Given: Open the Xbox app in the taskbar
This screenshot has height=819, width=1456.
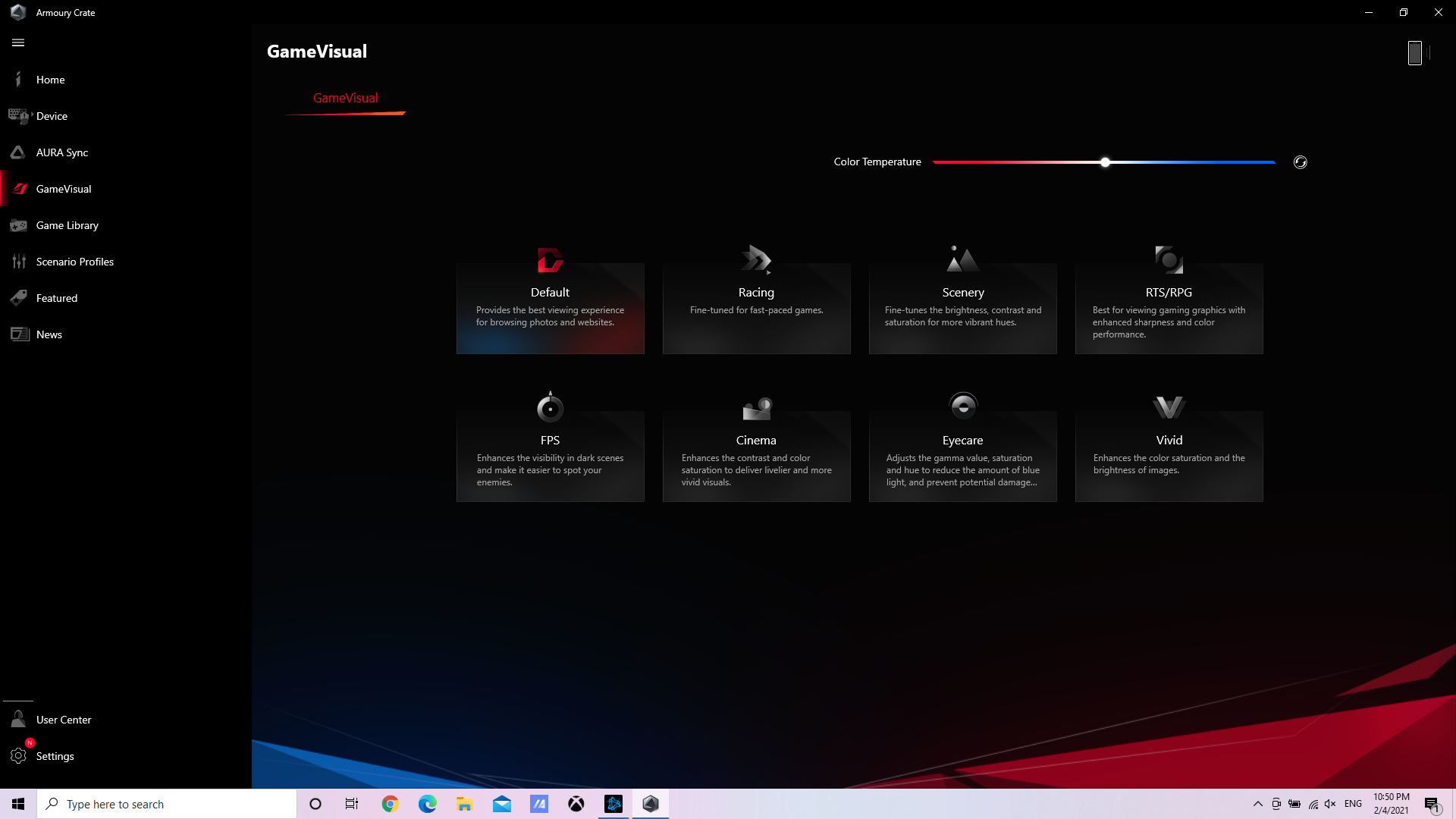Looking at the screenshot, I should coord(576,804).
